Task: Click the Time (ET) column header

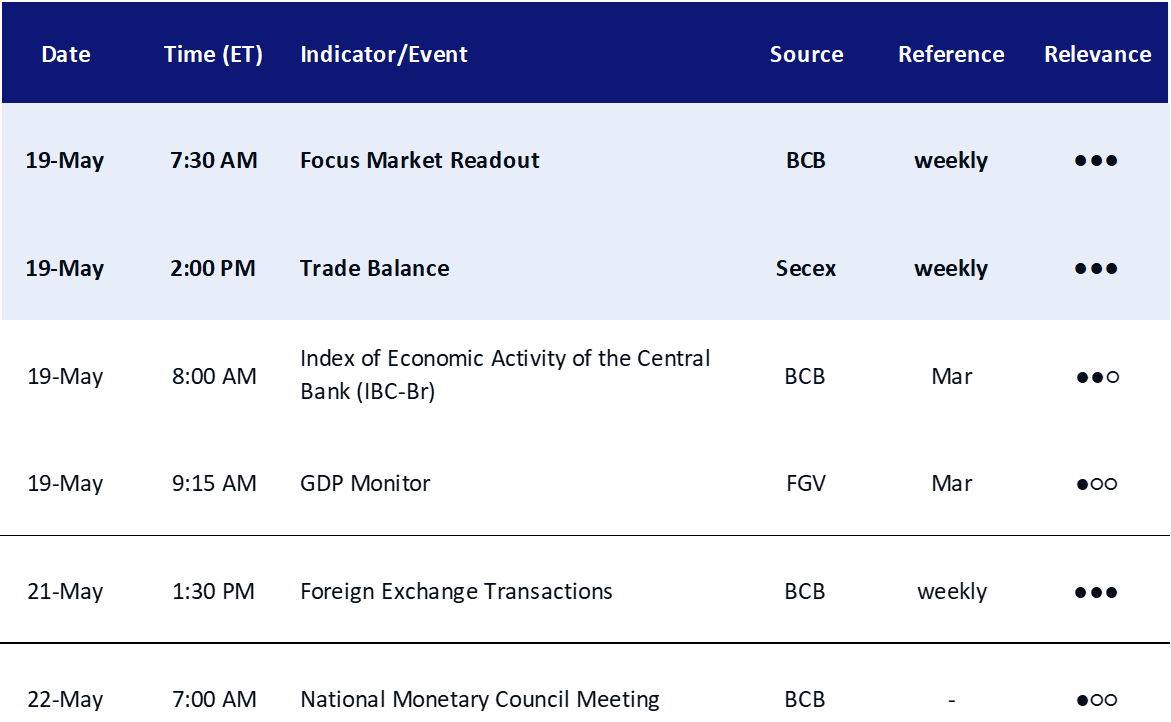Action: click(x=213, y=54)
